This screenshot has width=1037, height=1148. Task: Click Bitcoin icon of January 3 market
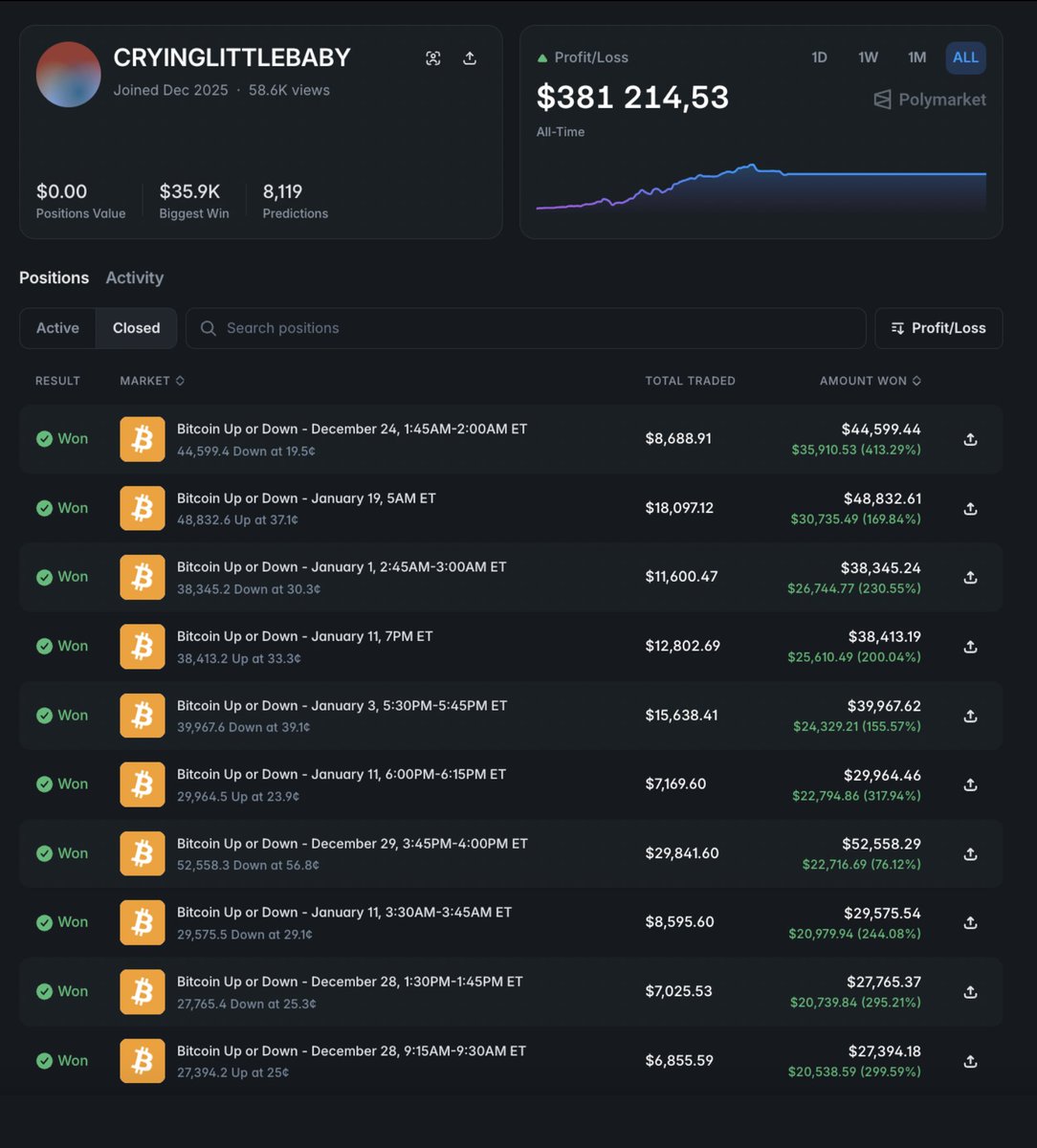[143, 716]
